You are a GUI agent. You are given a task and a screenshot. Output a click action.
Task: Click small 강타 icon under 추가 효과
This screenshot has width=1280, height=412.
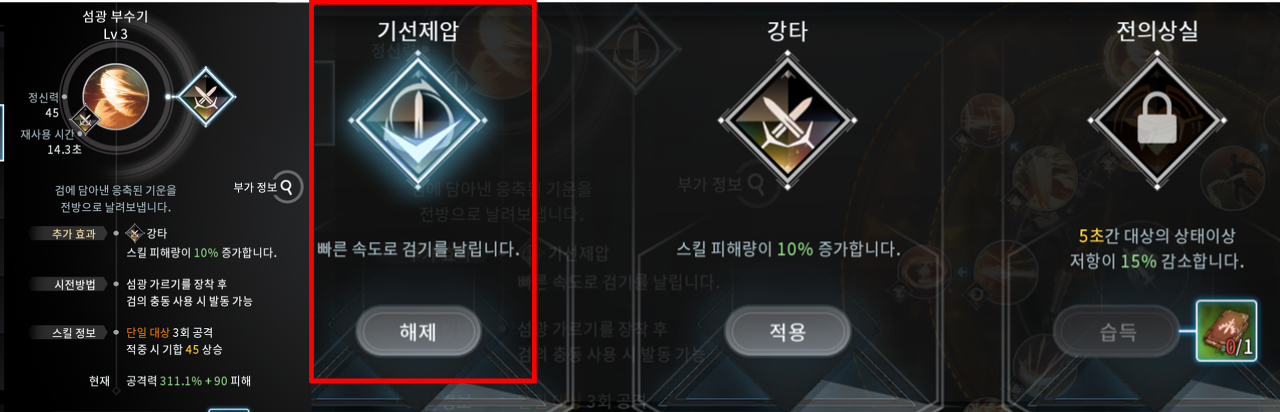pyautogui.click(x=136, y=233)
